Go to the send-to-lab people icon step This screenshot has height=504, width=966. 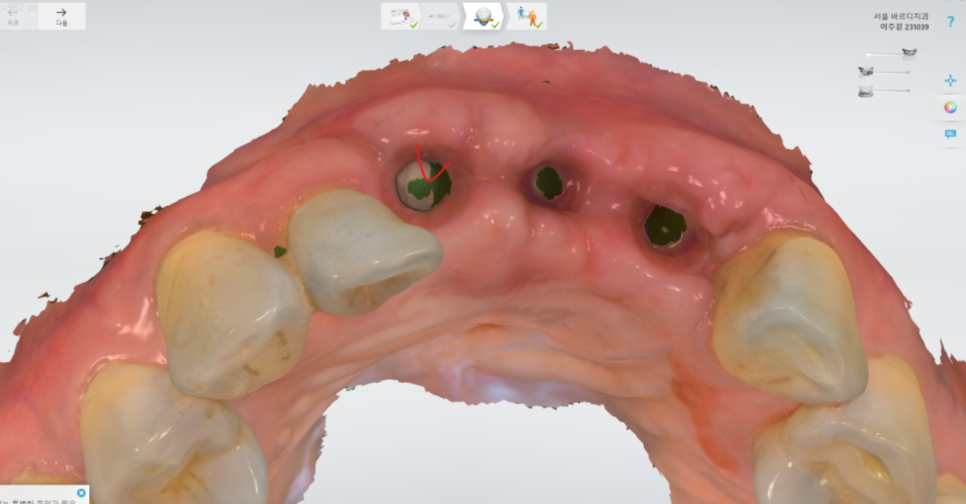tap(526, 16)
